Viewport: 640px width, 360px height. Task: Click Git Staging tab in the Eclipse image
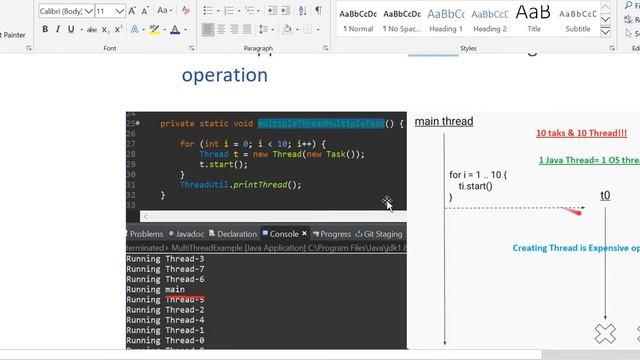pos(379,234)
